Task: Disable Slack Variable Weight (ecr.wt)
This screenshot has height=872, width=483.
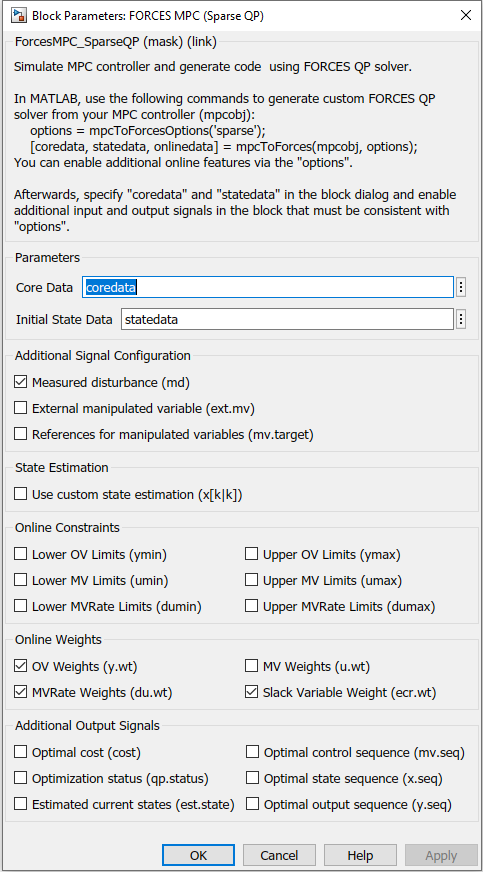Action: [x=252, y=692]
